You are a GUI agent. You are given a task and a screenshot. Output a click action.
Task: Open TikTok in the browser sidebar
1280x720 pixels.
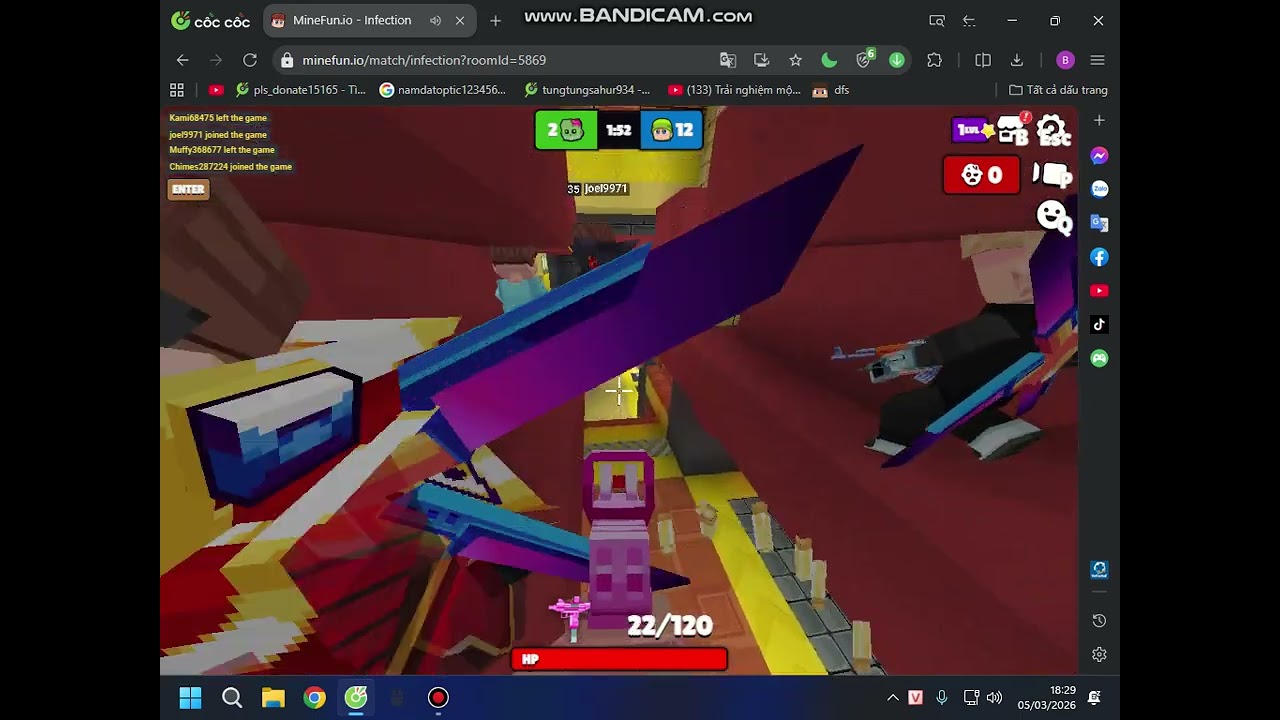(1099, 324)
